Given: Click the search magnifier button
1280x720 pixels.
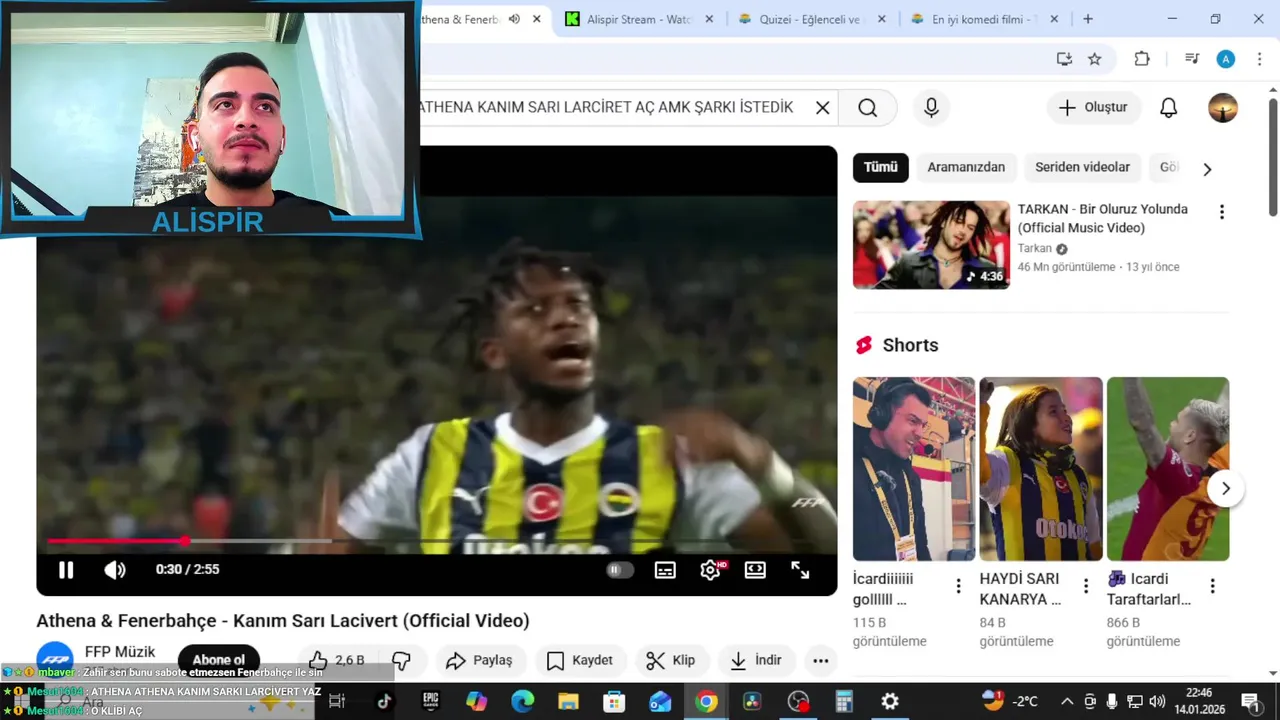Looking at the screenshot, I should pos(868,108).
